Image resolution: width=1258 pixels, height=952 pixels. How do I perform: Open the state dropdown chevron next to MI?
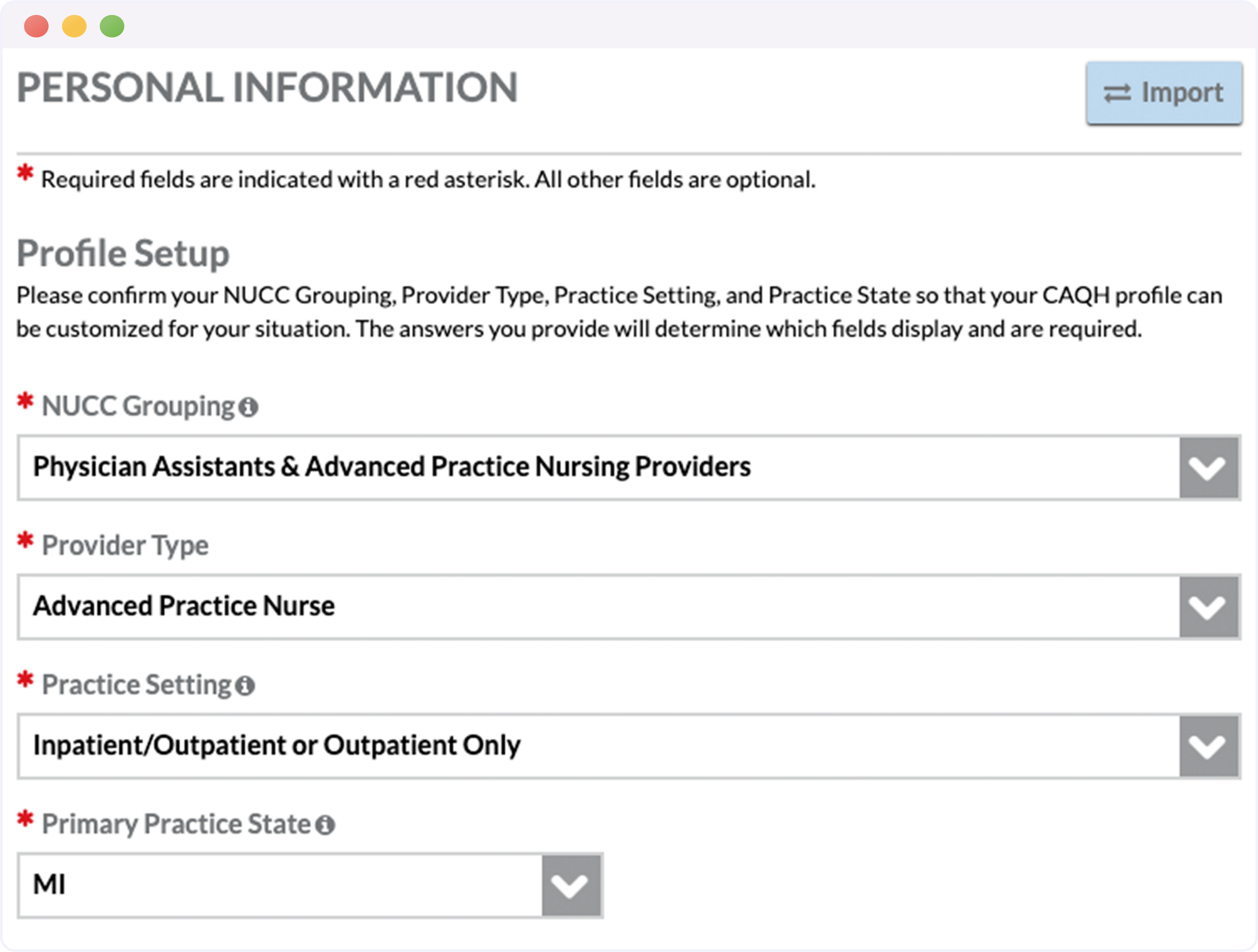pos(571,886)
